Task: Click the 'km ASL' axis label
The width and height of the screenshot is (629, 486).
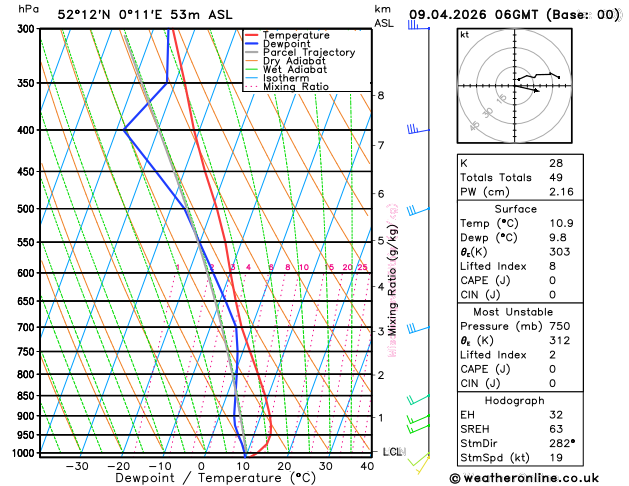Action: 383,16
